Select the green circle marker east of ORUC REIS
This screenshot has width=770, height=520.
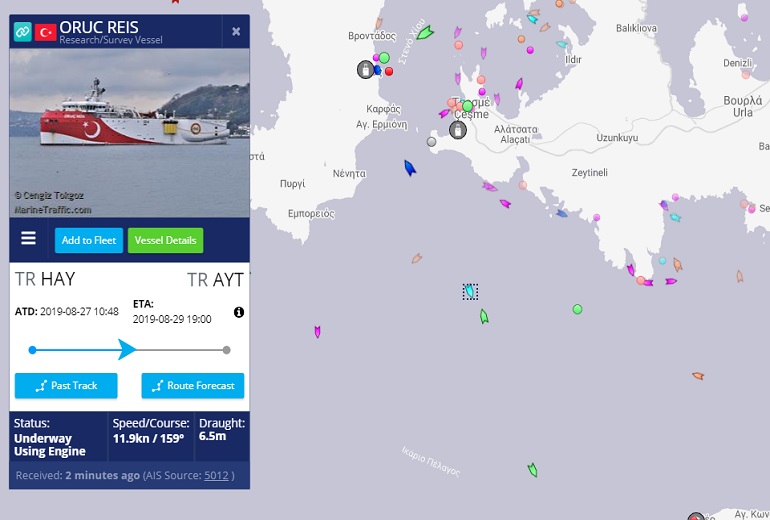[x=578, y=309]
